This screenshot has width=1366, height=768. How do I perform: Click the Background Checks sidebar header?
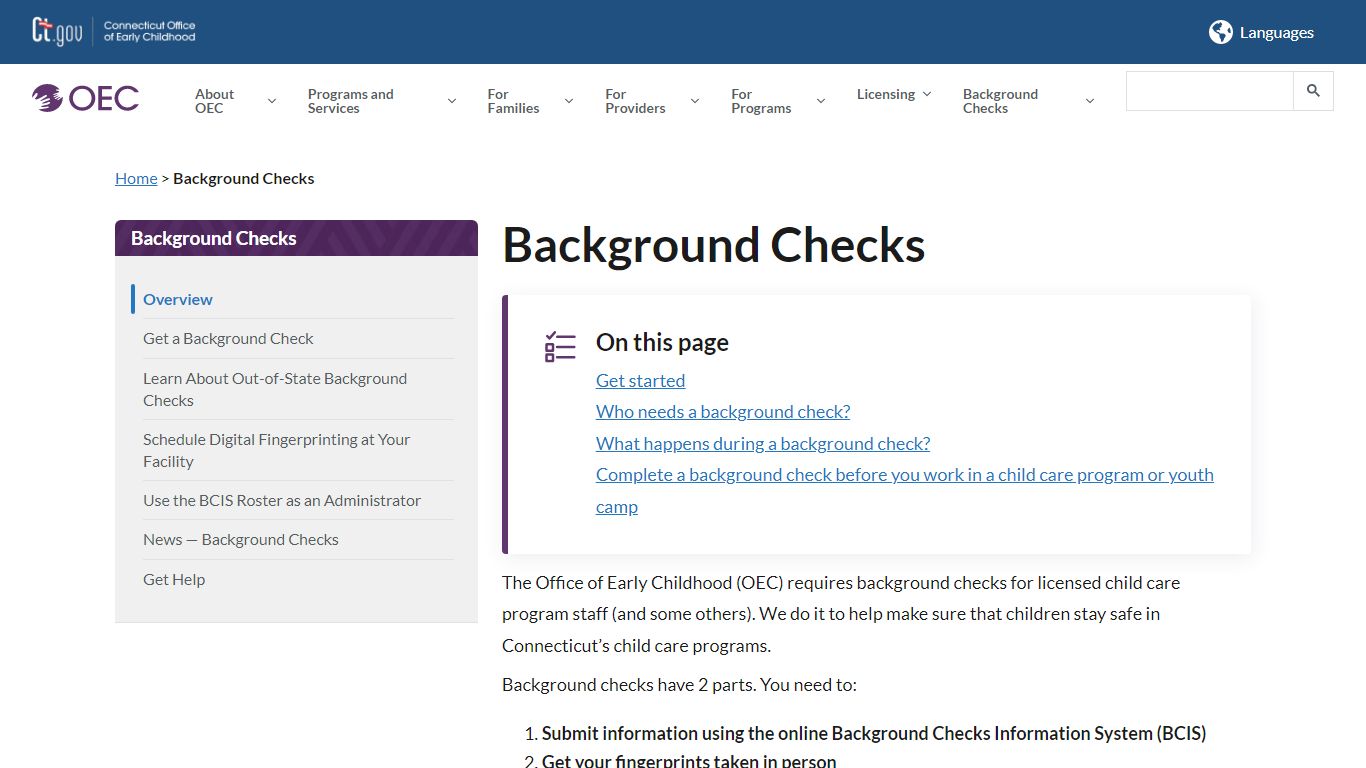(296, 238)
